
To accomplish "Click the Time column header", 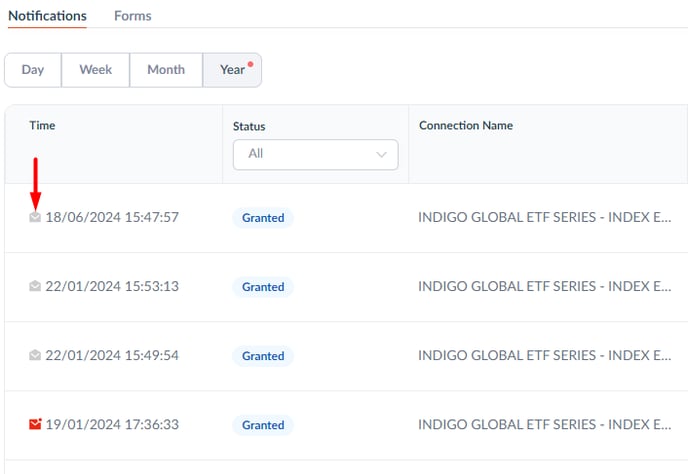I will pos(42,126).
